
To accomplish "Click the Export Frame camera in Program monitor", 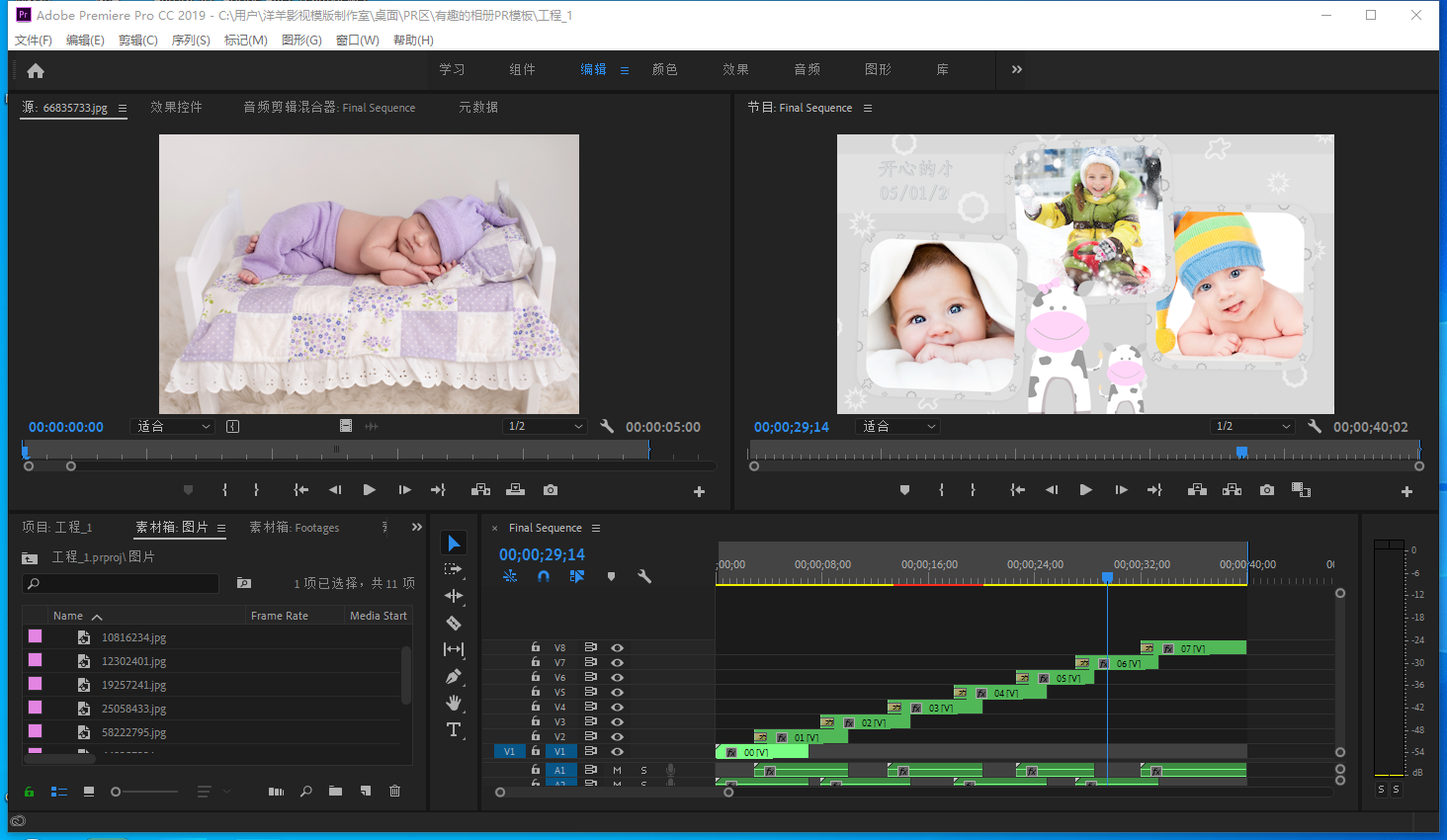I will [1267, 490].
